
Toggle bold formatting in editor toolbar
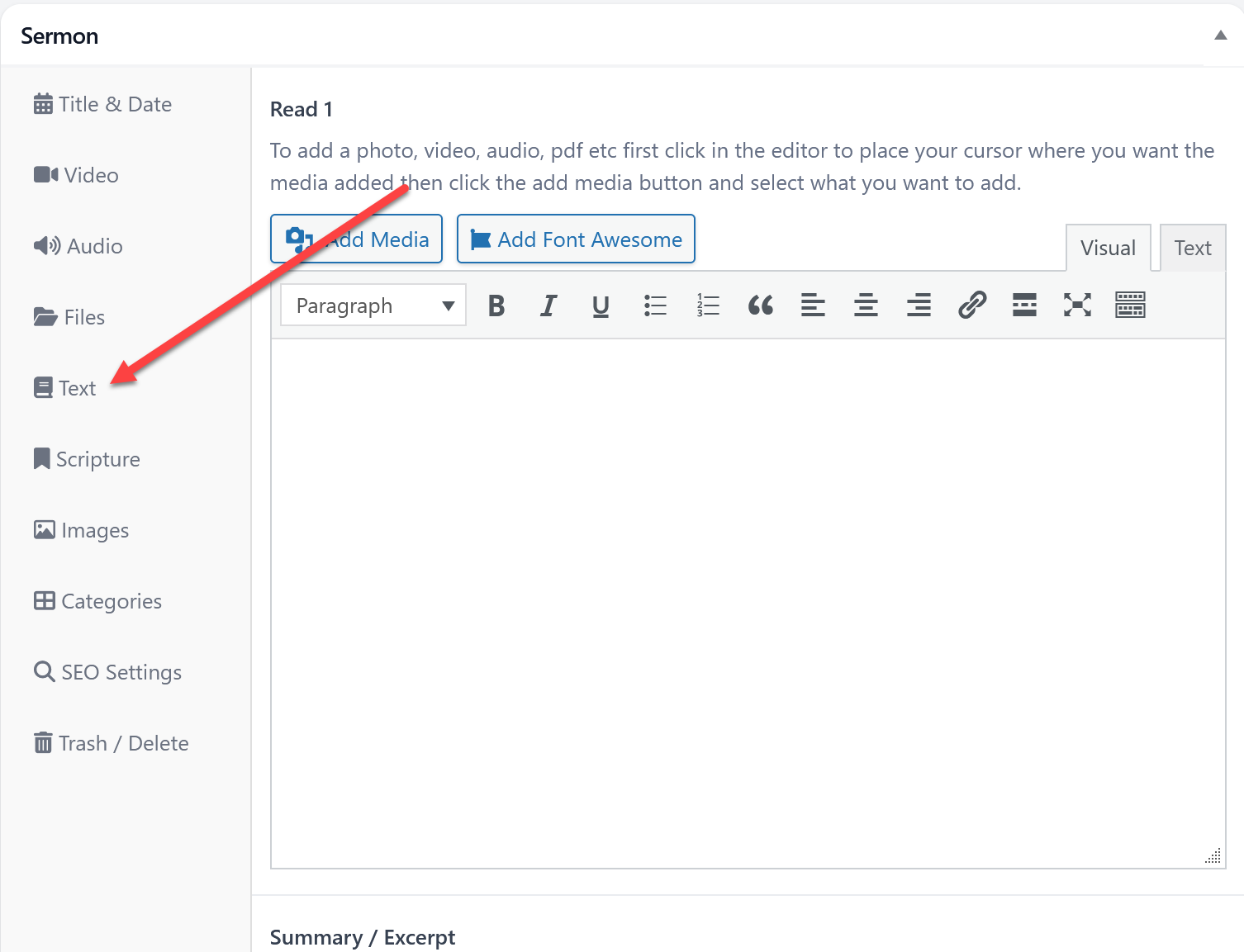(x=496, y=305)
